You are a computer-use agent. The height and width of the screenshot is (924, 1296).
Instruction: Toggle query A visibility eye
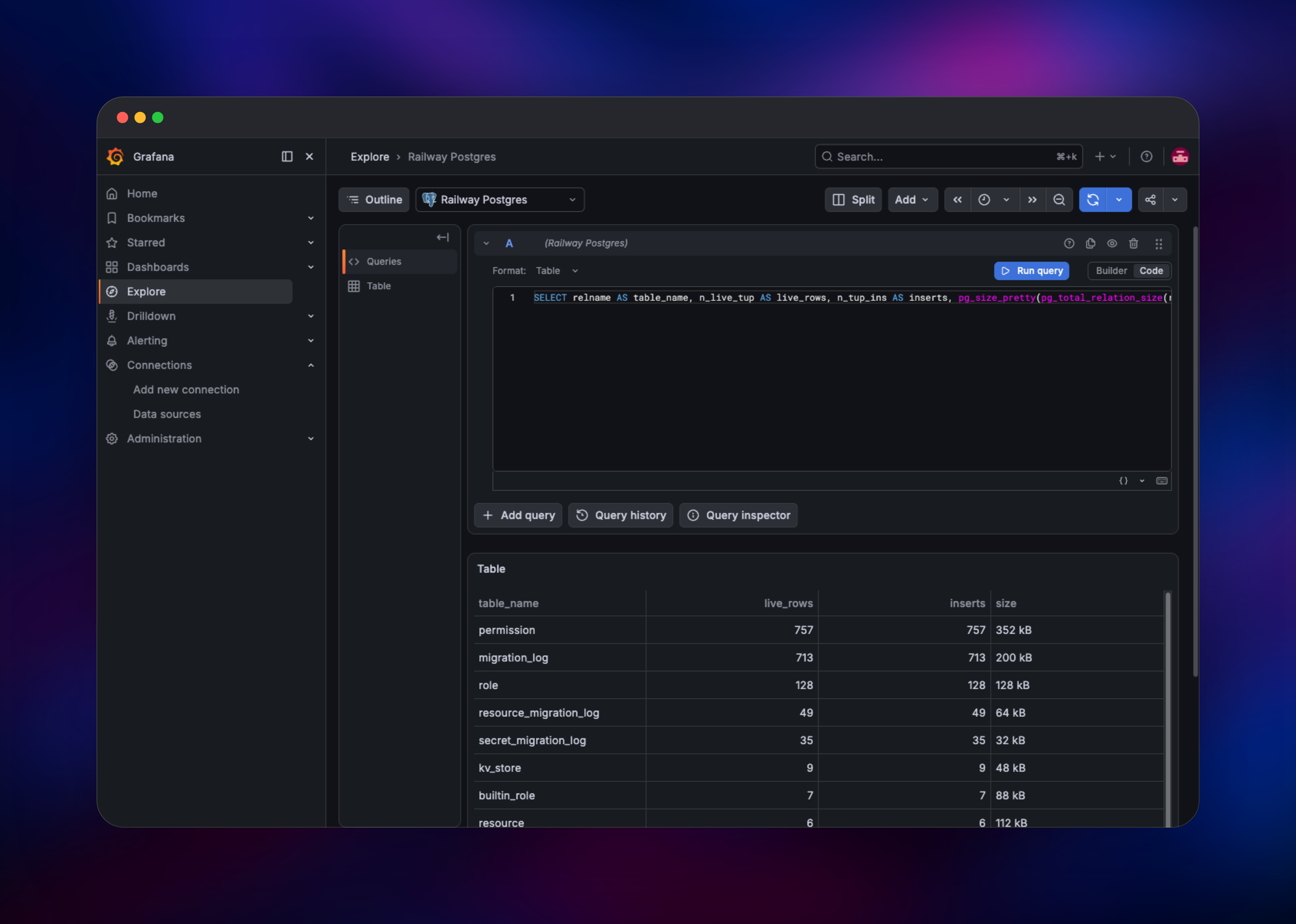1112,244
